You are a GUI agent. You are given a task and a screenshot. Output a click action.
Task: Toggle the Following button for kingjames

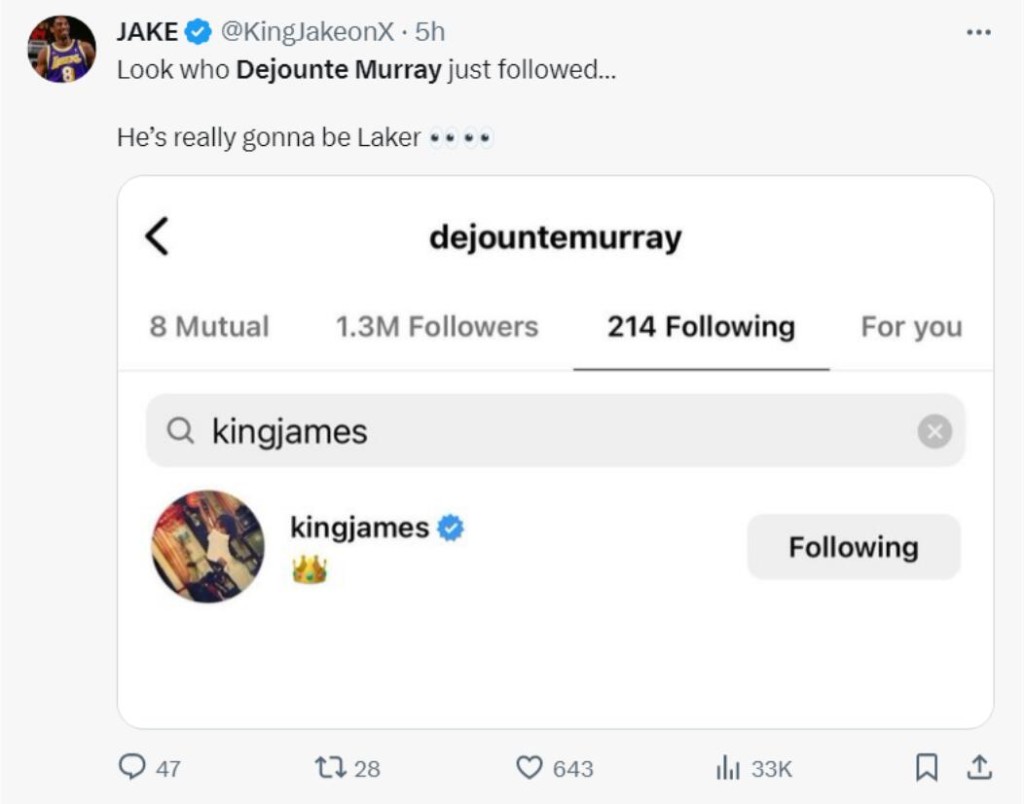coord(853,547)
